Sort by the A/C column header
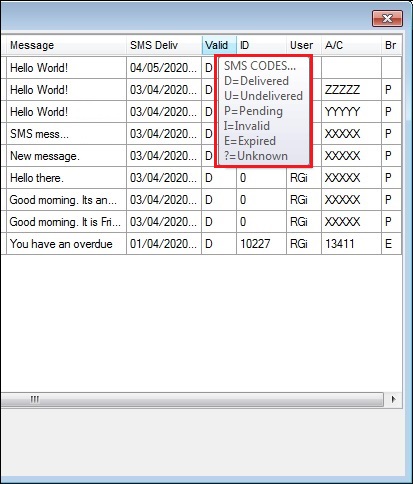Screen dimensions: 413x484 tap(351, 45)
